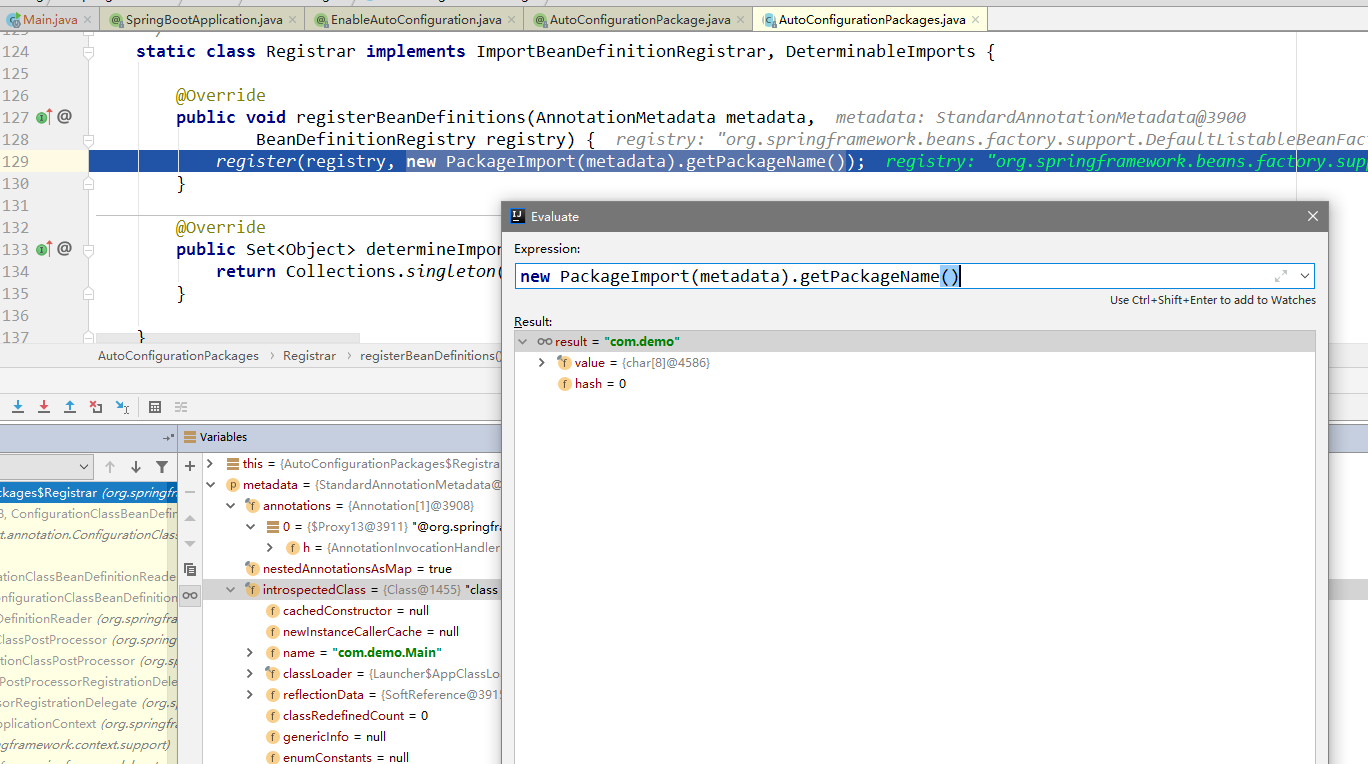Click the Step Into debugger icon
Image resolution: width=1368 pixels, height=764 pixels.
[x=18, y=407]
